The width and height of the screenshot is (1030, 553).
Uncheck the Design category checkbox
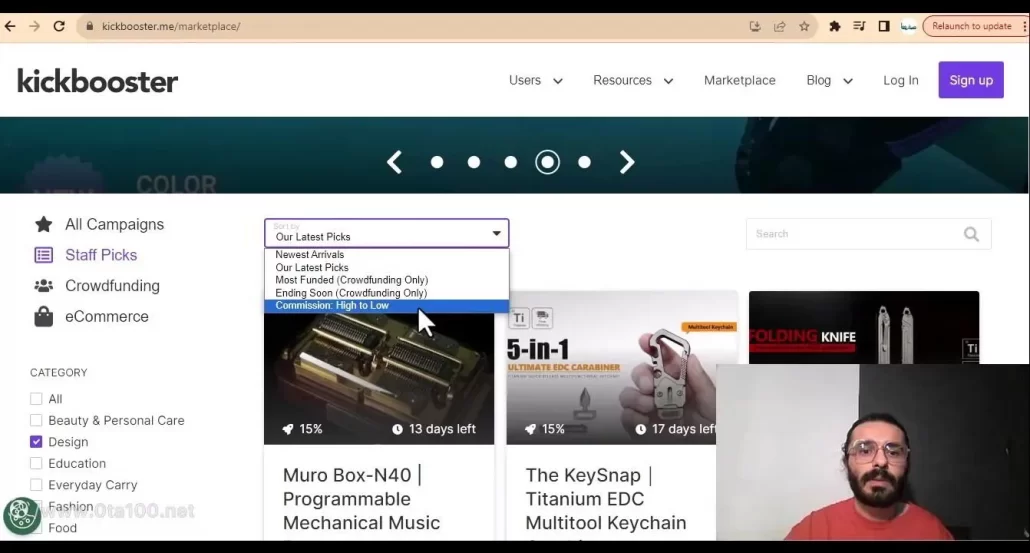(36, 442)
